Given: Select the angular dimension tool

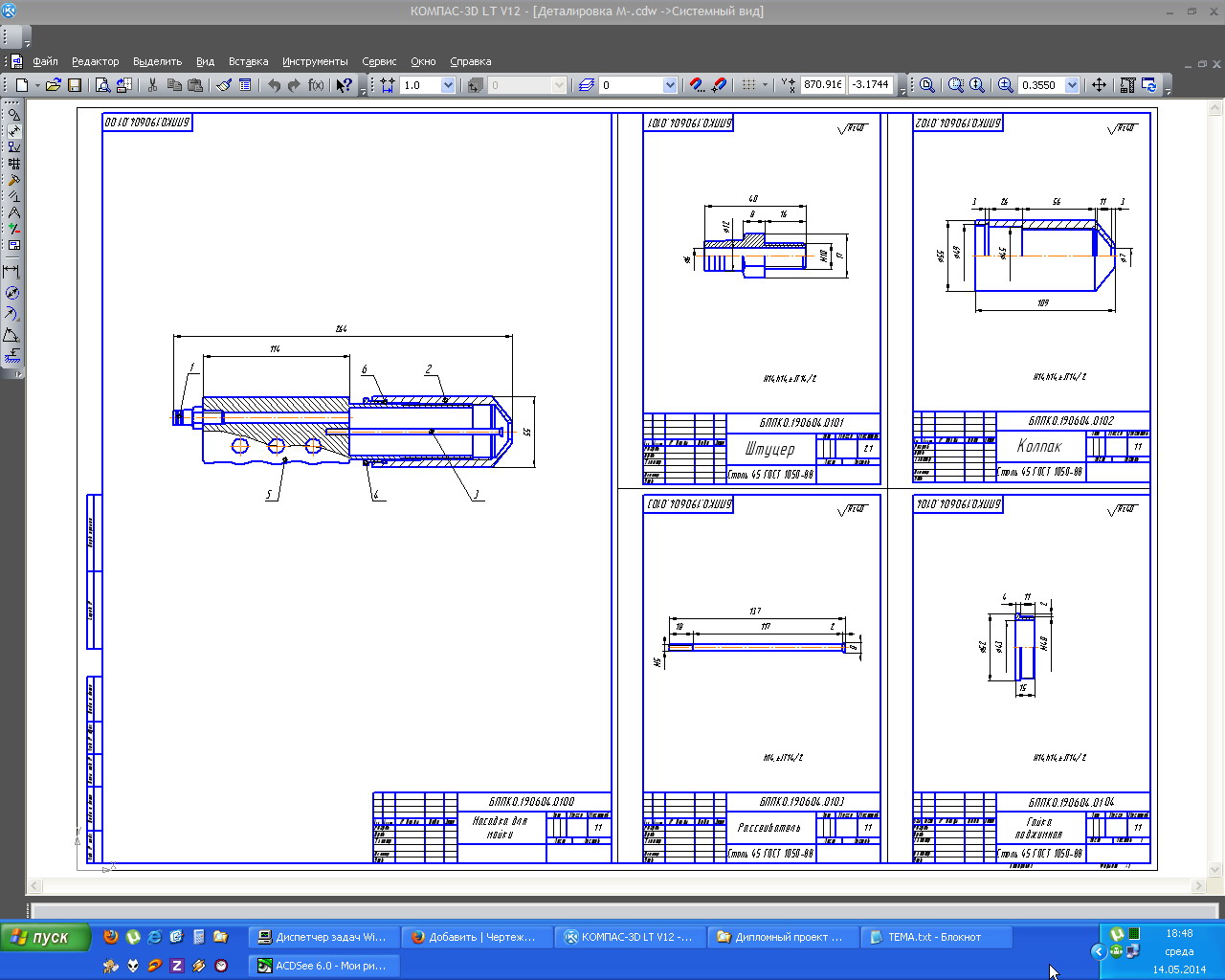Looking at the screenshot, I should coord(11,335).
